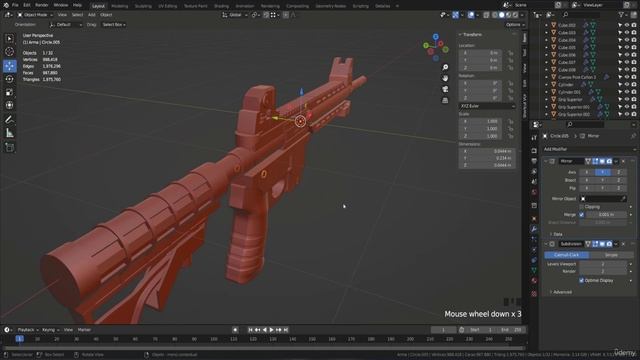The image size is (640, 360).
Task: Open the Object Mode dropdown
Action: [35, 15]
